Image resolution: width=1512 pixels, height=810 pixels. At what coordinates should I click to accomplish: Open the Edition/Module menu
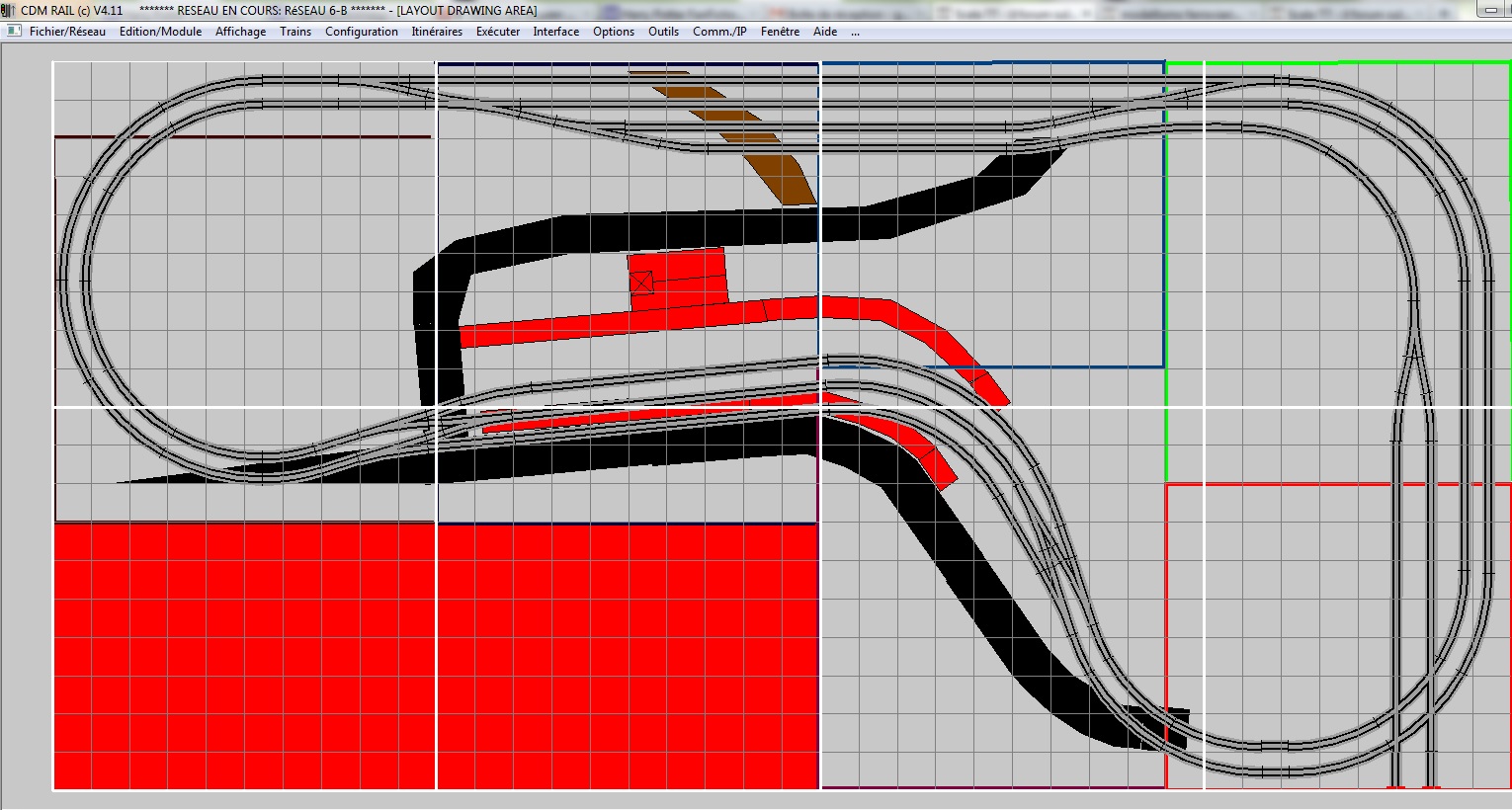[x=160, y=32]
